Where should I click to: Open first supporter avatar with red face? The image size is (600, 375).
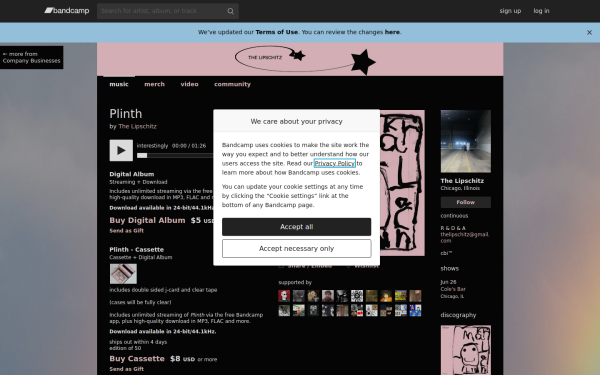pos(284,296)
